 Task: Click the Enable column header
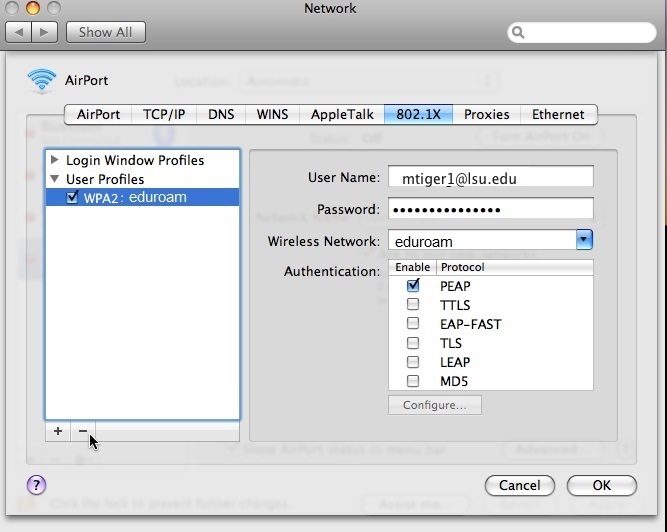(413, 267)
